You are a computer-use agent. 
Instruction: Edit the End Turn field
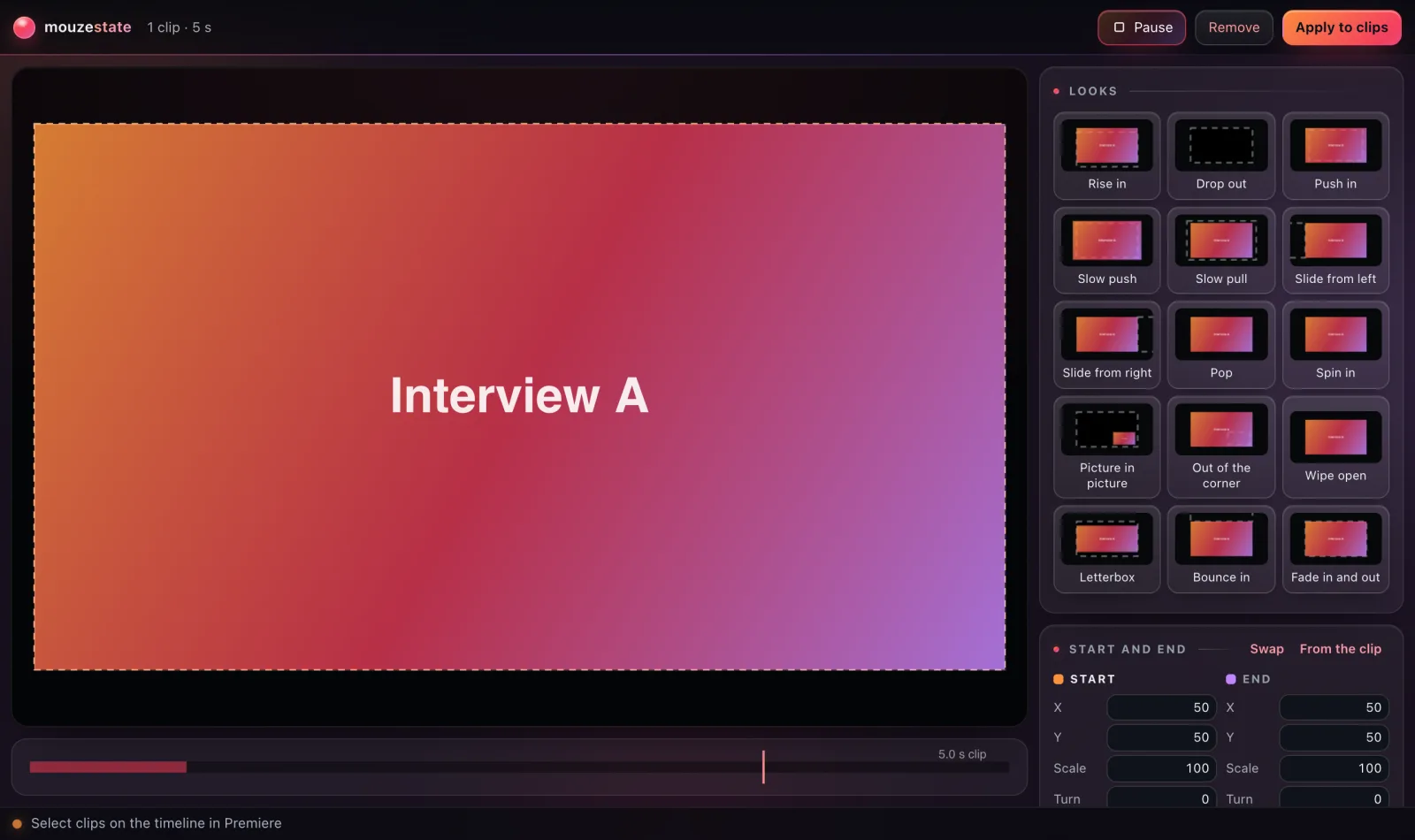(1334, 798)
